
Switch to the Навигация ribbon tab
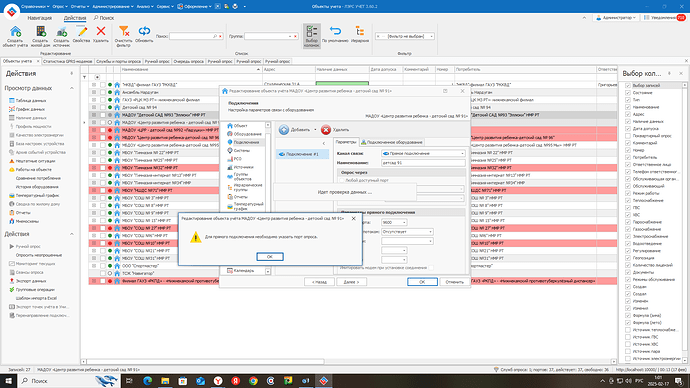(40, 18)
